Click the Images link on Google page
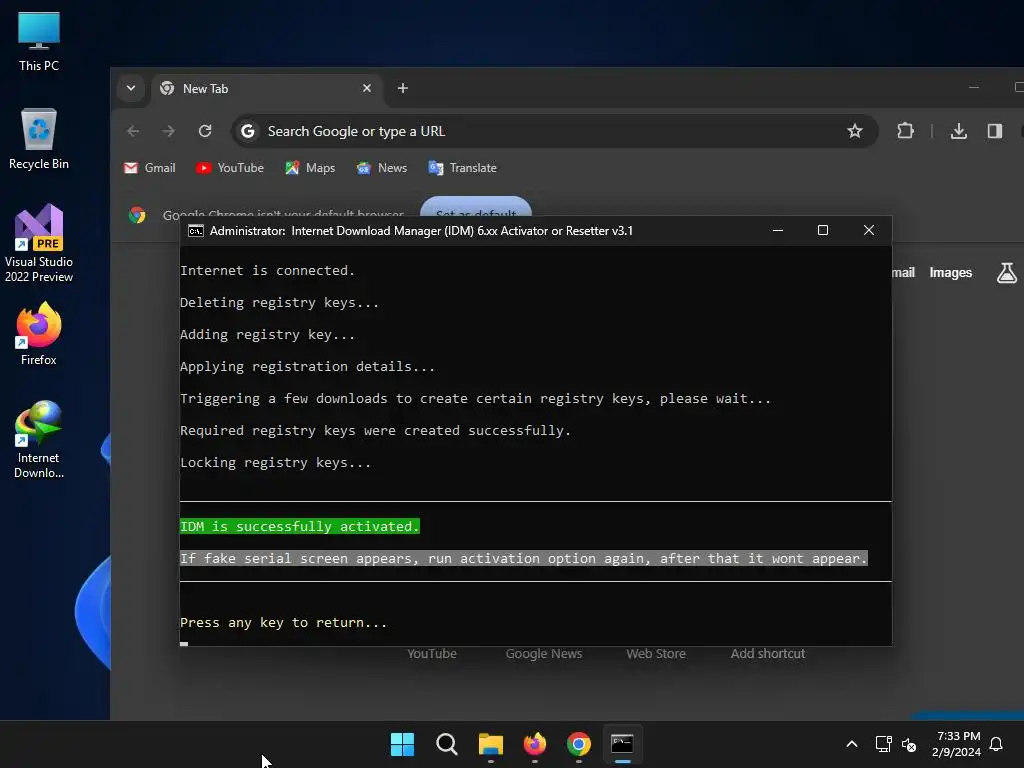The width and height of the screenshot is (1024, 768). [x=950, y=273]
